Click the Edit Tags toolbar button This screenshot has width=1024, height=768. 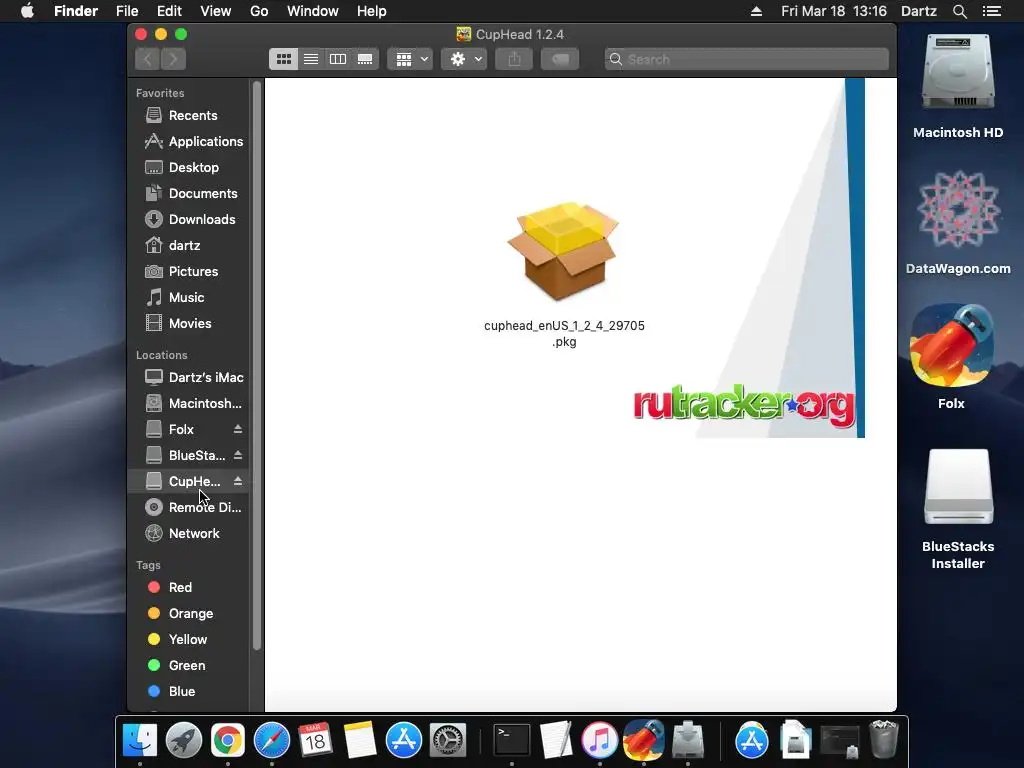point(560,59)
